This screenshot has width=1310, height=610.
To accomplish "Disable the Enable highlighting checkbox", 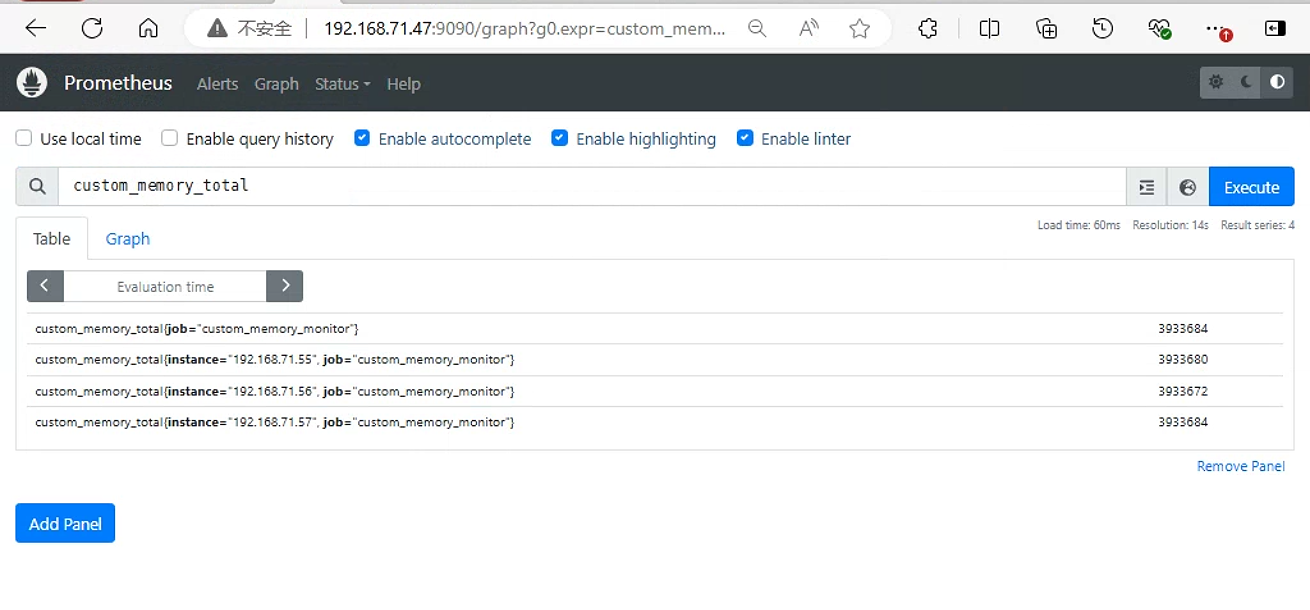I will (x=560, y=138).
